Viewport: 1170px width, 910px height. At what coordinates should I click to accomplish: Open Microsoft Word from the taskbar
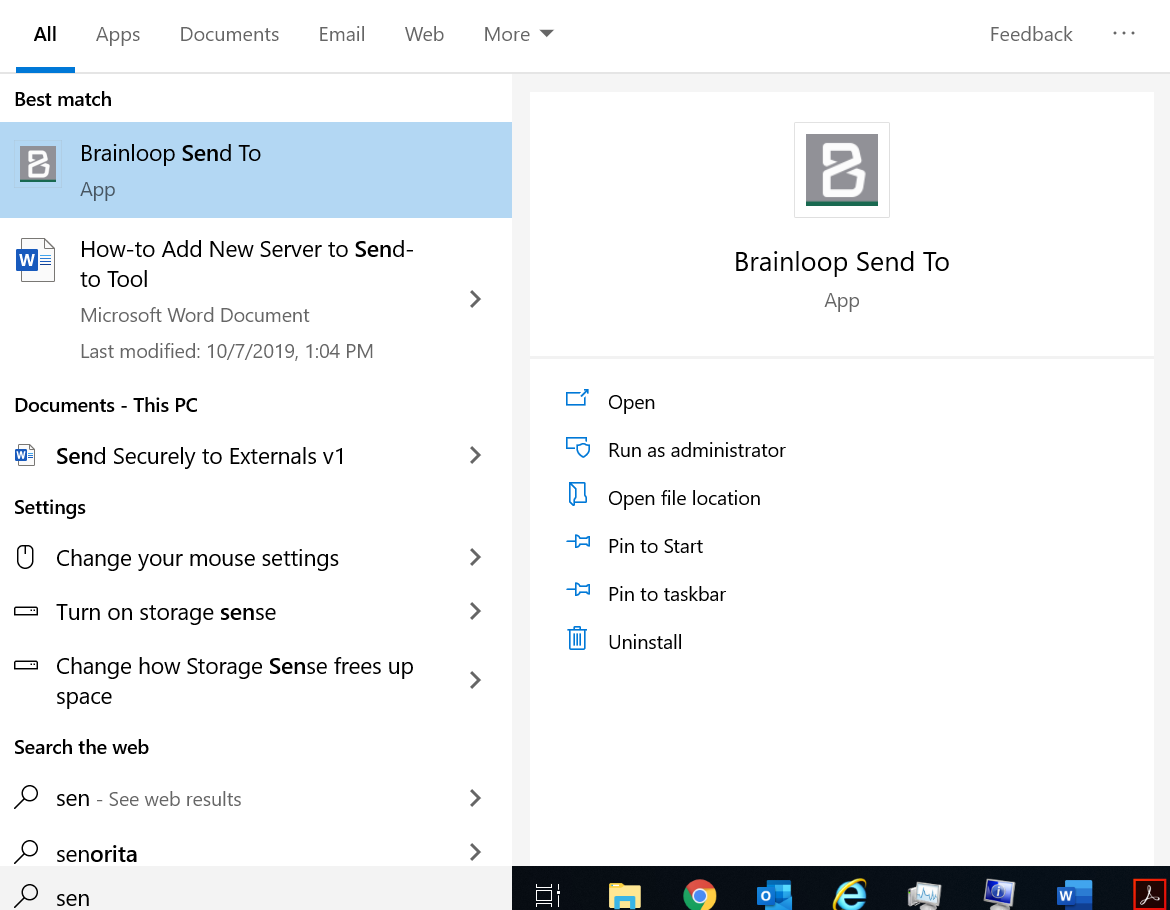click(1074, 894)
